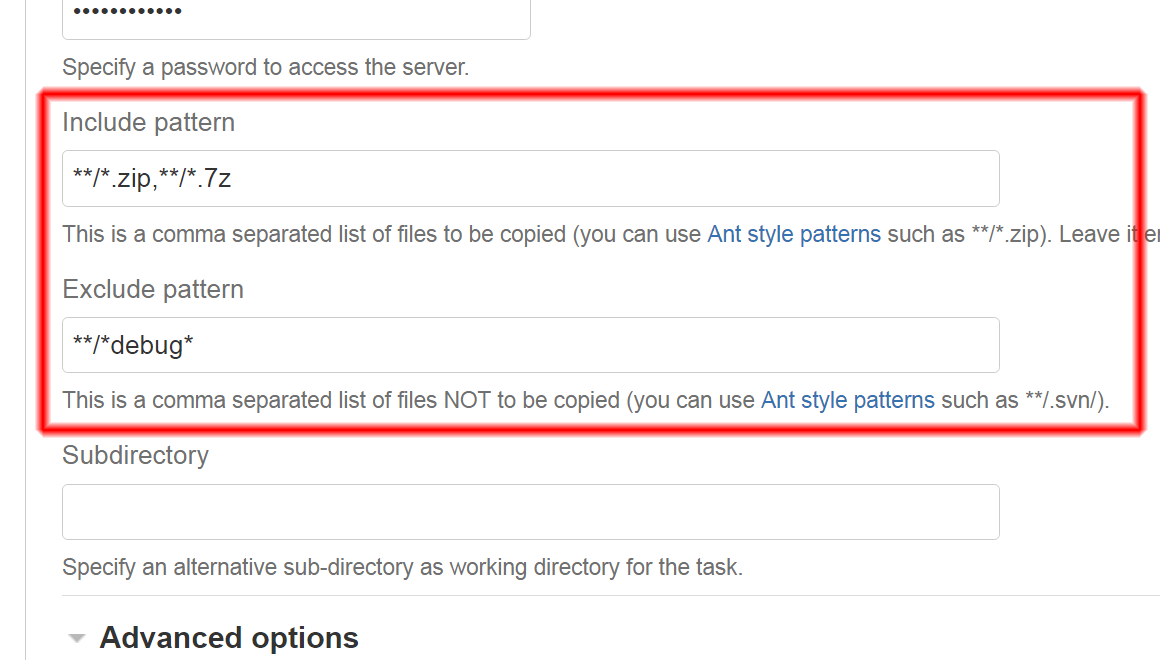Expand the Advanced options disclosure triangle
This screenshot has height=660, width=1160.
(76, 638)
